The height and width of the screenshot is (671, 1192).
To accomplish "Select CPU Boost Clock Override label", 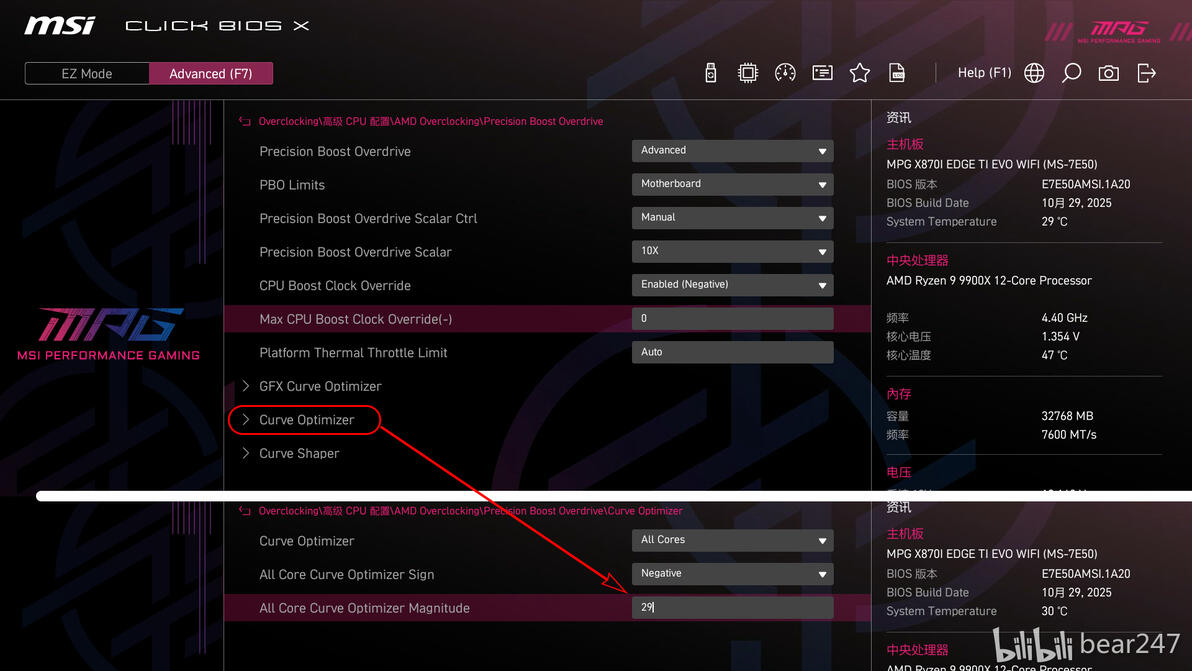I will click(335, 286).
